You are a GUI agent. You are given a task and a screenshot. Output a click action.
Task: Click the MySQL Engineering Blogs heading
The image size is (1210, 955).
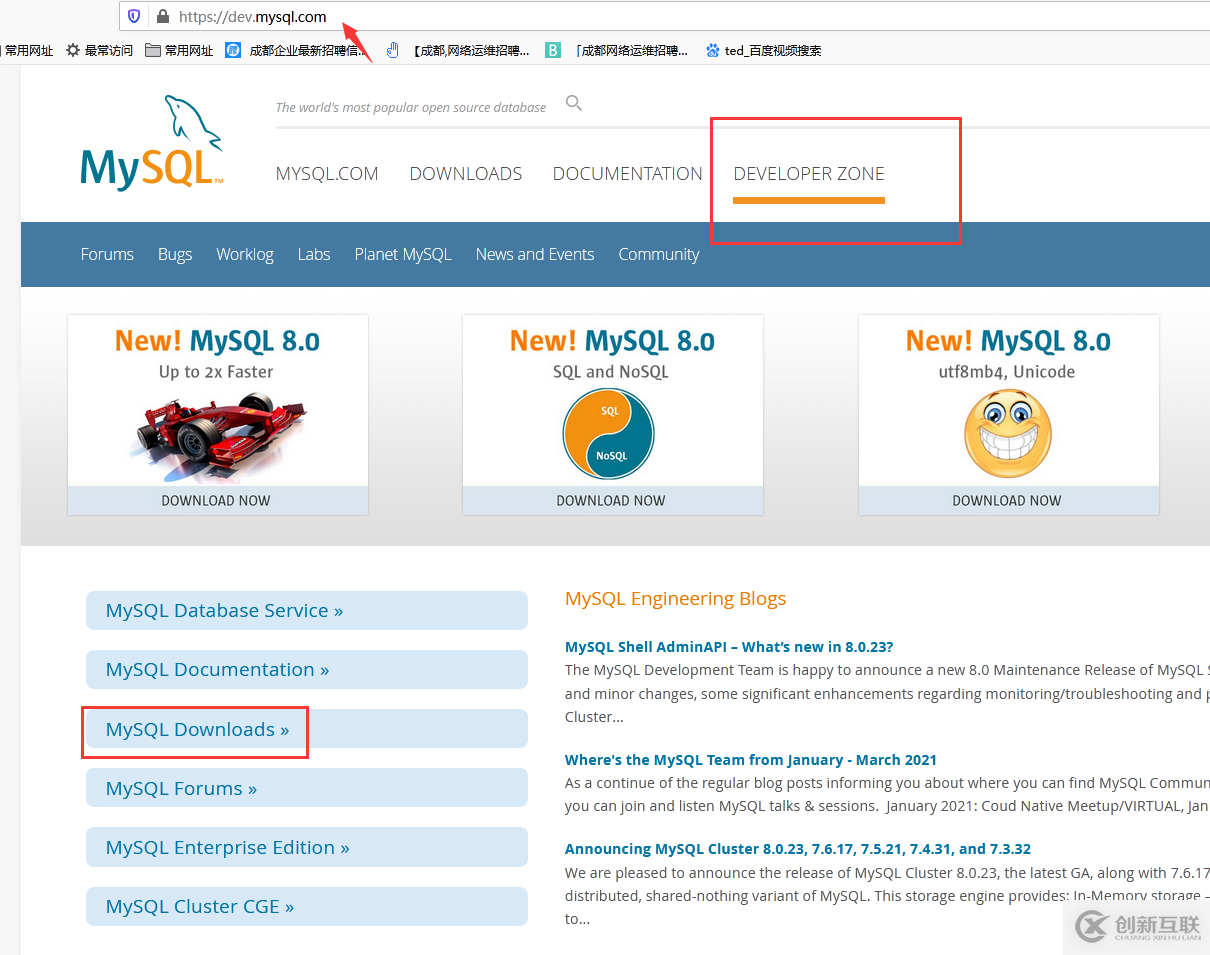pos(676,598)
